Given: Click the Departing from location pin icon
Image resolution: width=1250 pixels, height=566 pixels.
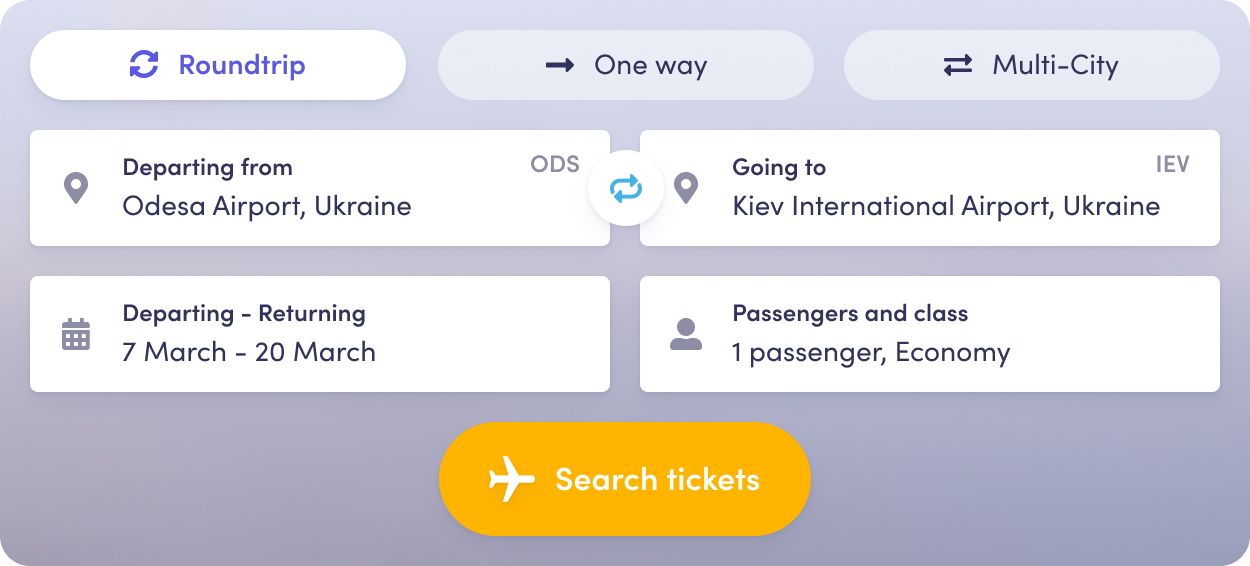Looking at the screenshot, I should pyautogui.click(x=76, y=188).
